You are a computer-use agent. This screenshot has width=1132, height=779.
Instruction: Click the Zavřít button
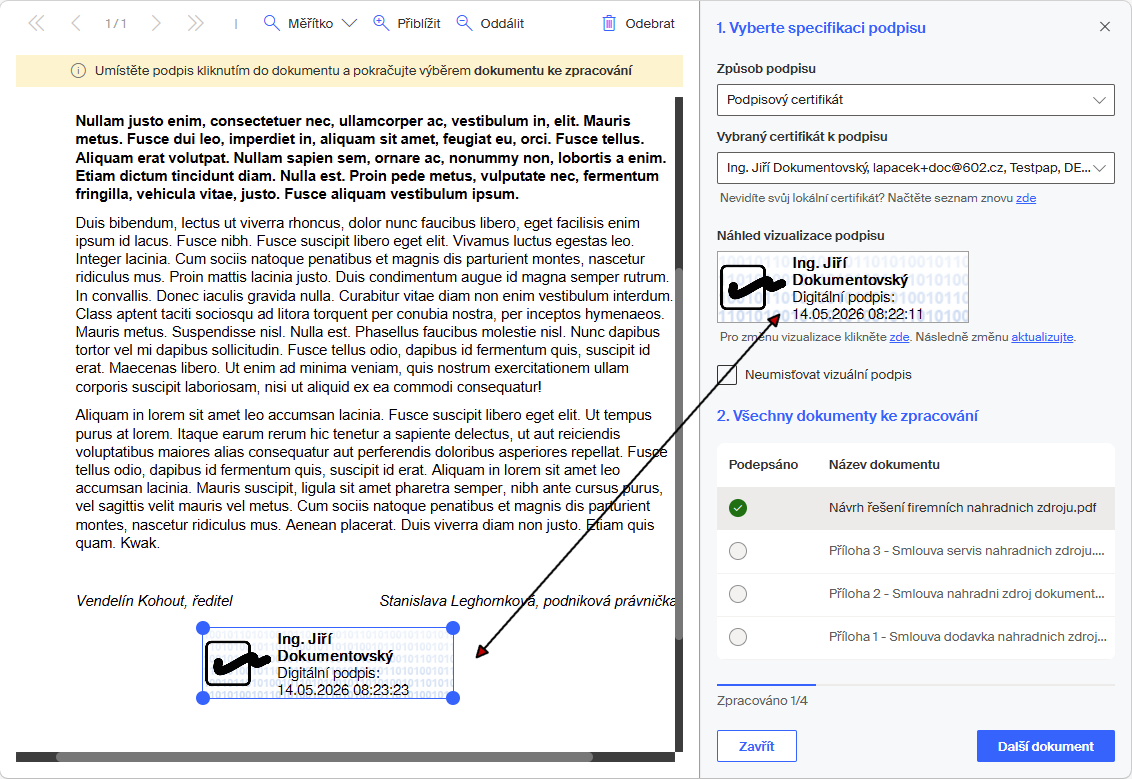tap(757, 746)
